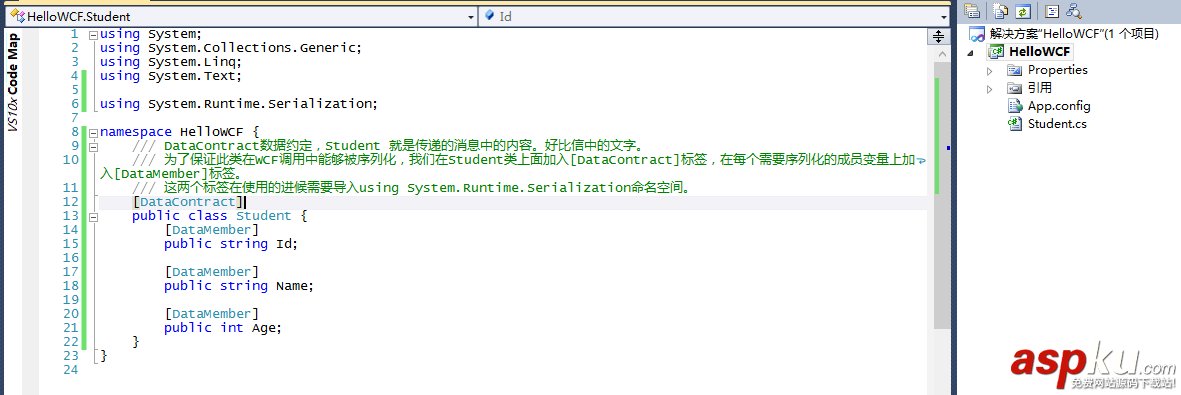This screenshot has width=1181, height=395.
Task: Click 'using System.Linq;' line
Action: [x=170, y=62]
